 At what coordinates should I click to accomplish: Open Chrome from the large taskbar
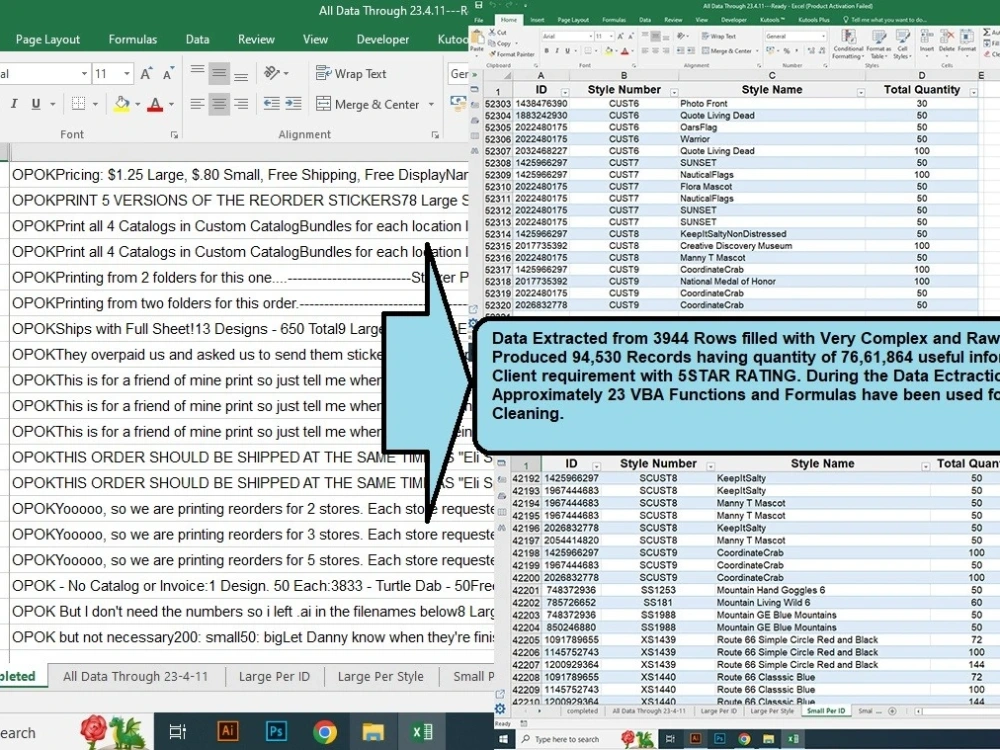tap(325, 732)
